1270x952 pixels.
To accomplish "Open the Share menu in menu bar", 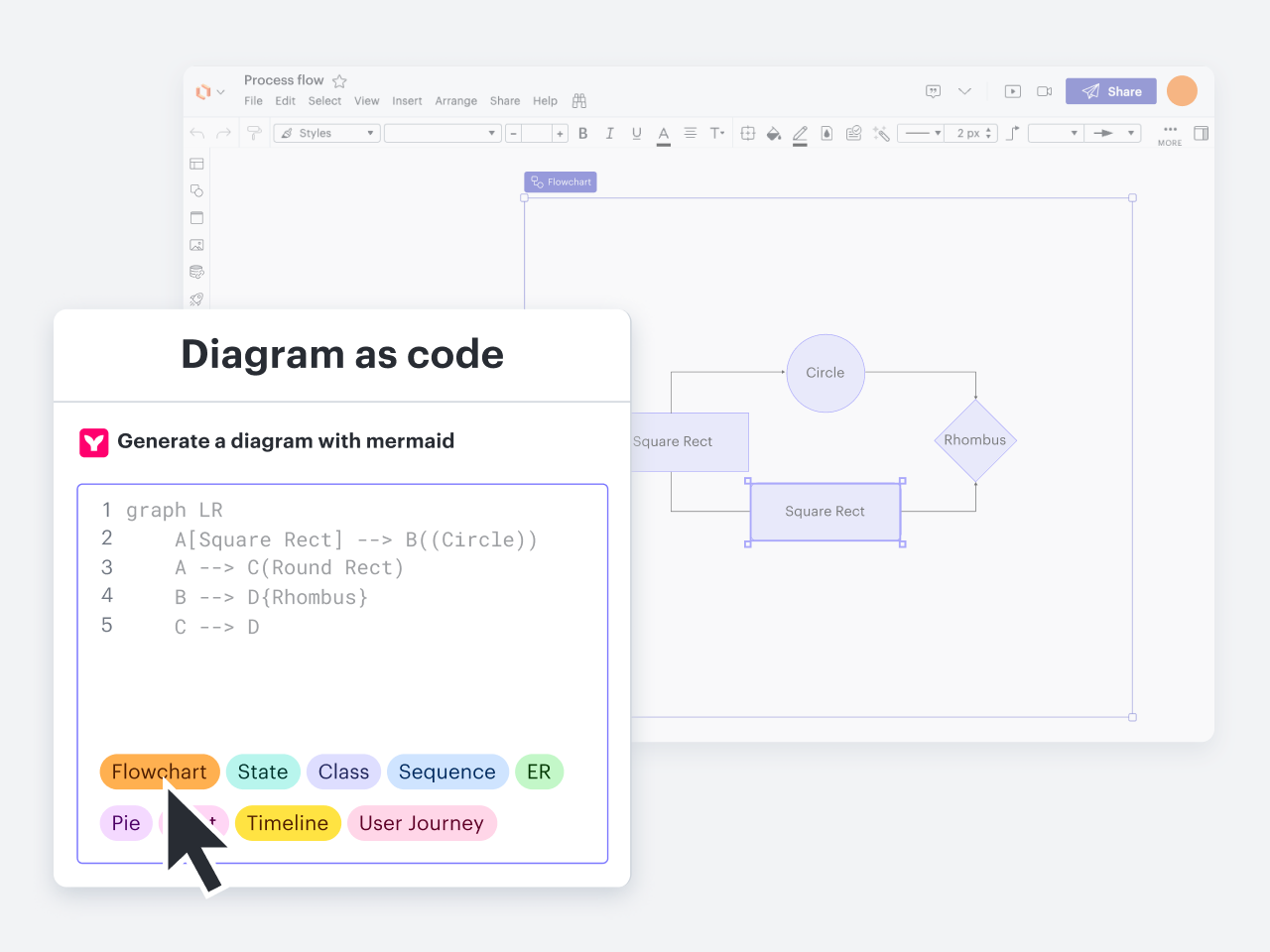I will coord(505,101).
